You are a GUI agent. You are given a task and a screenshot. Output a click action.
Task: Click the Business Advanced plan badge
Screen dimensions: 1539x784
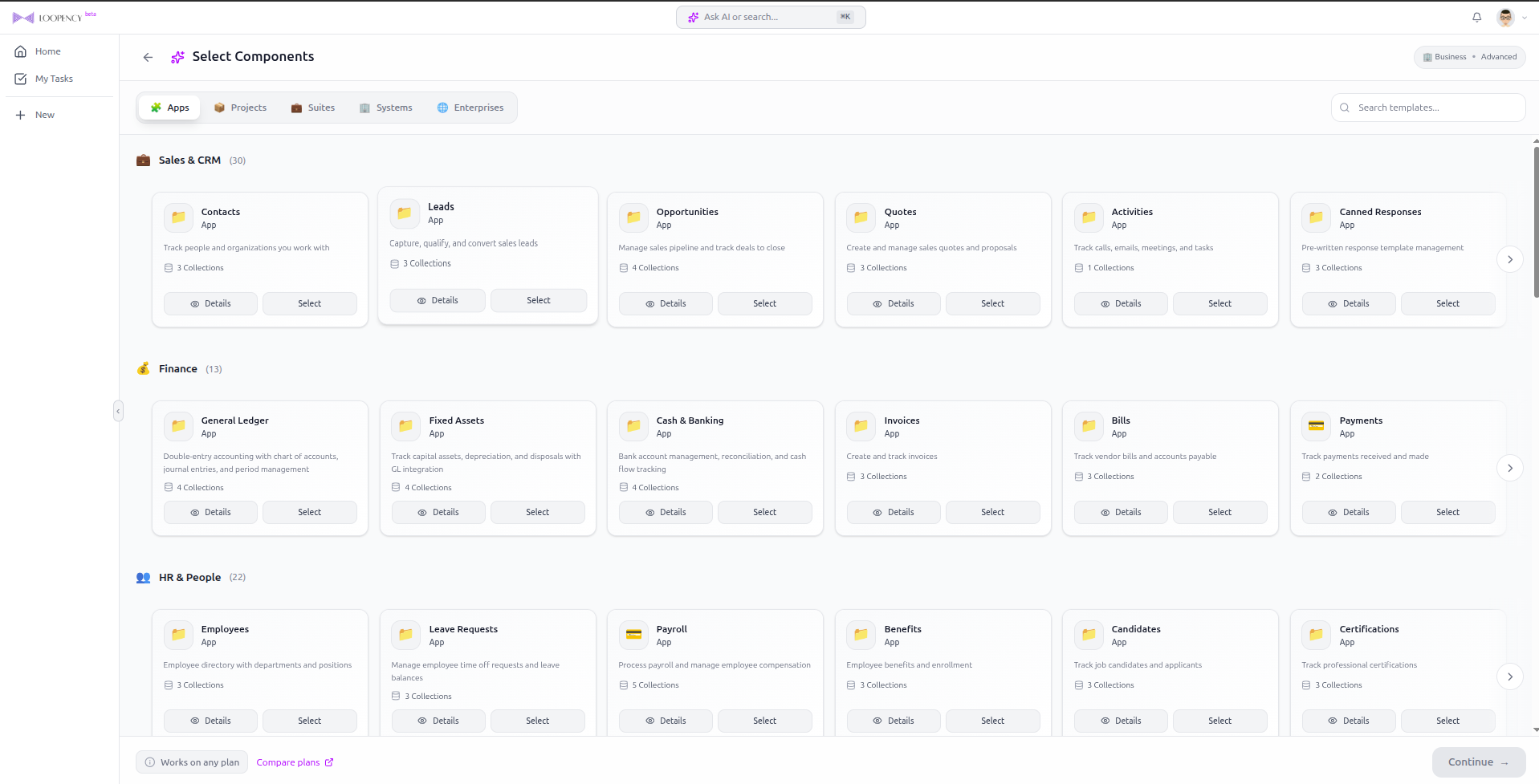(1469, 56)
